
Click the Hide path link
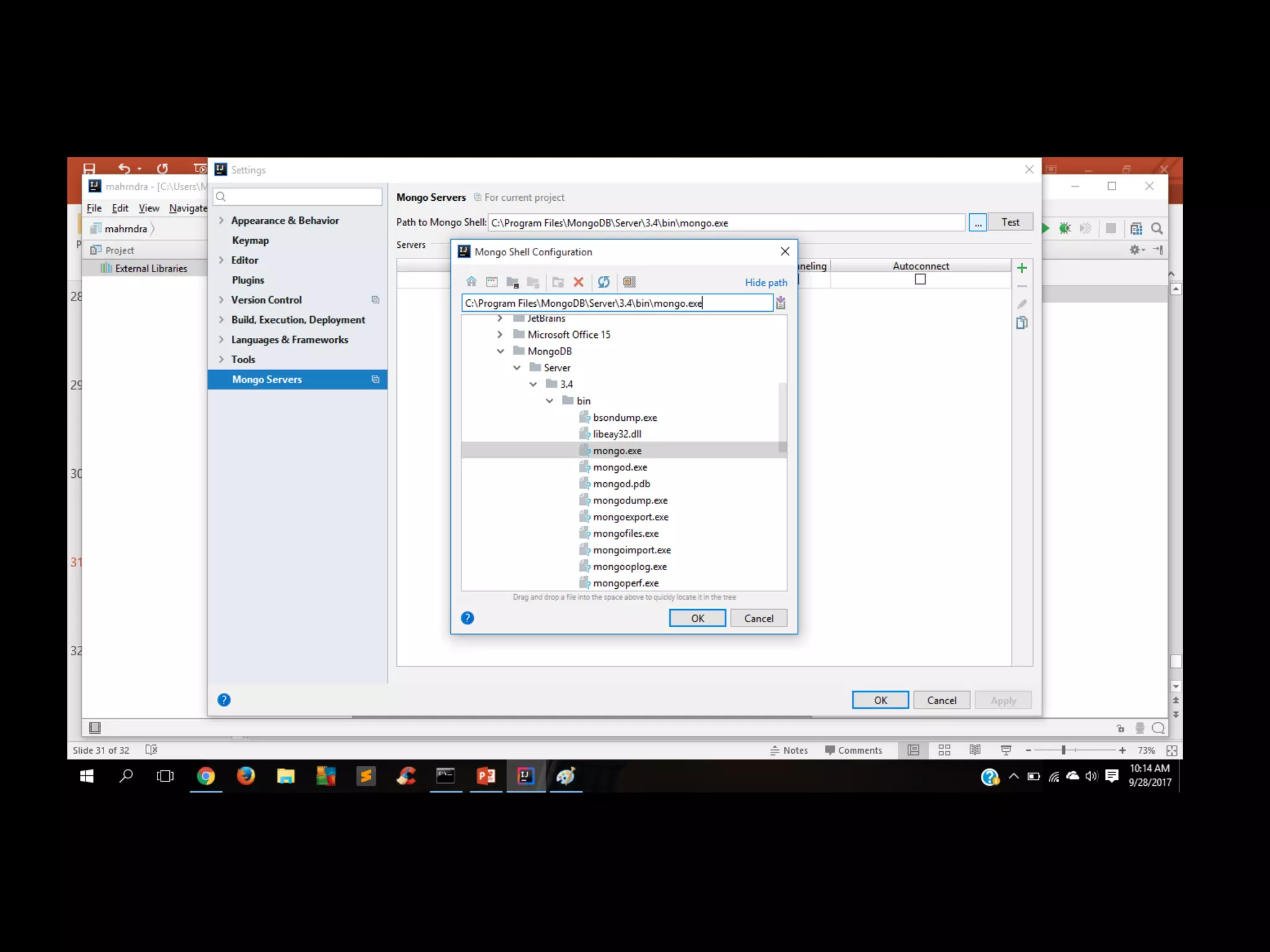coord(766,283)
